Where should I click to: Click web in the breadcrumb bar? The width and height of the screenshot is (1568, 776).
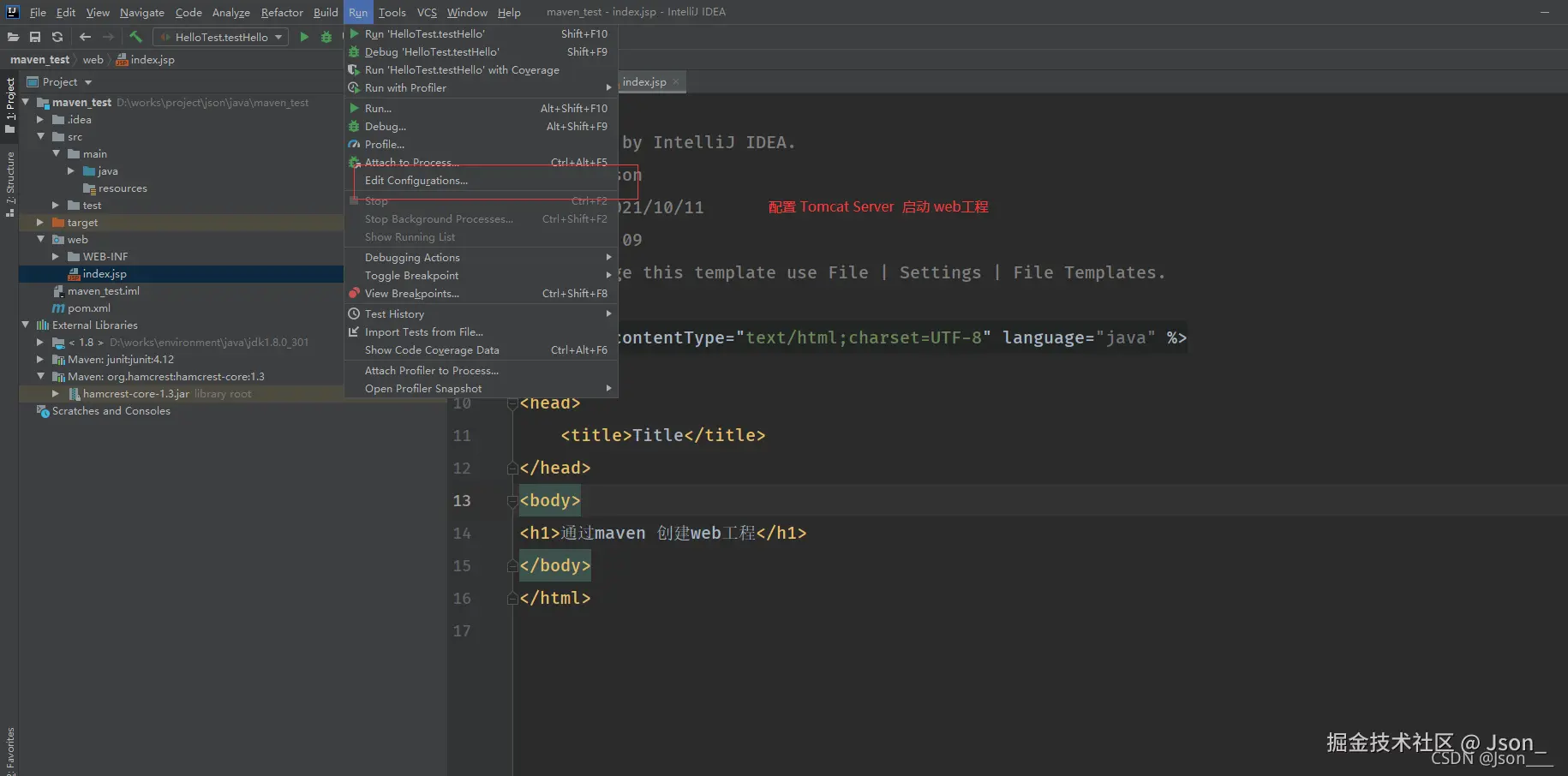[x=93, y=60]
